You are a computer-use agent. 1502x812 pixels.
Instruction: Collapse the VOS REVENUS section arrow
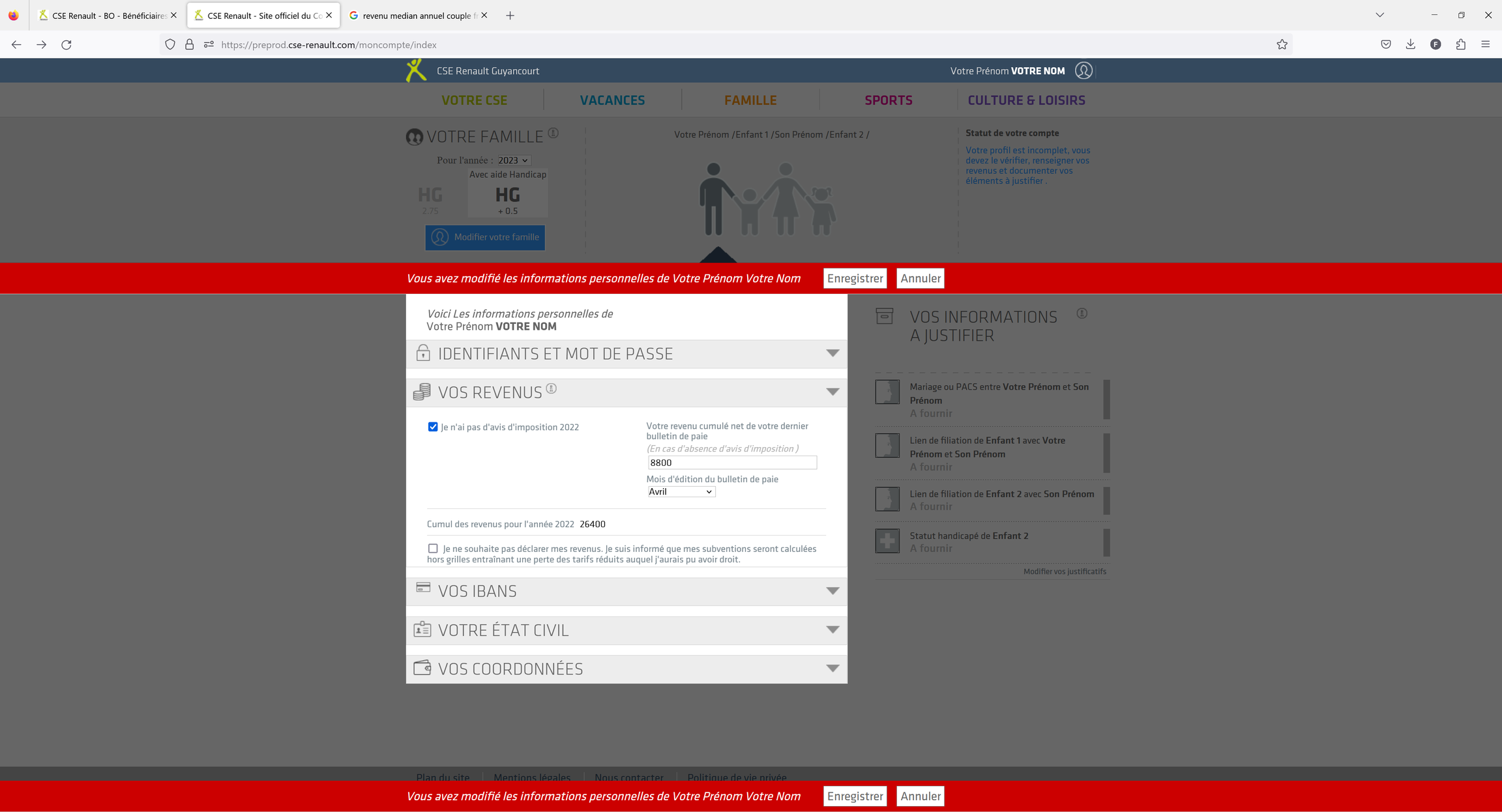pyautogui.click(x=832, y=392)
